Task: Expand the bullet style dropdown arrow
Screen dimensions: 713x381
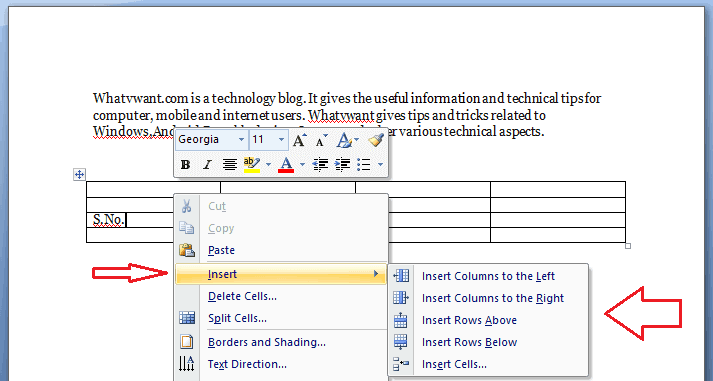Action: (380, 164)
